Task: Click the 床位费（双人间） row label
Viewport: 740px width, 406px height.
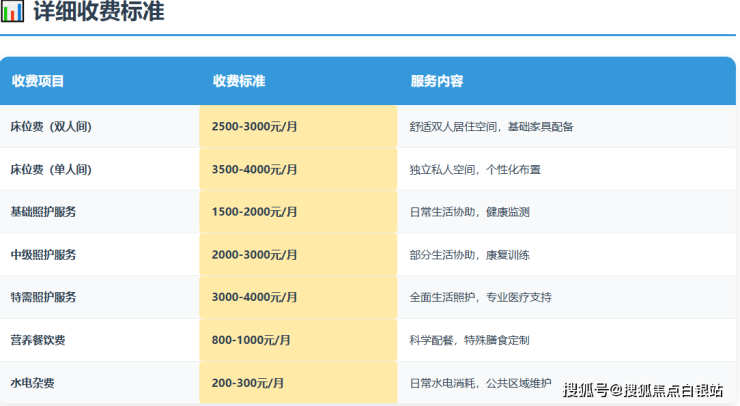Action: [x=57, y=127]
